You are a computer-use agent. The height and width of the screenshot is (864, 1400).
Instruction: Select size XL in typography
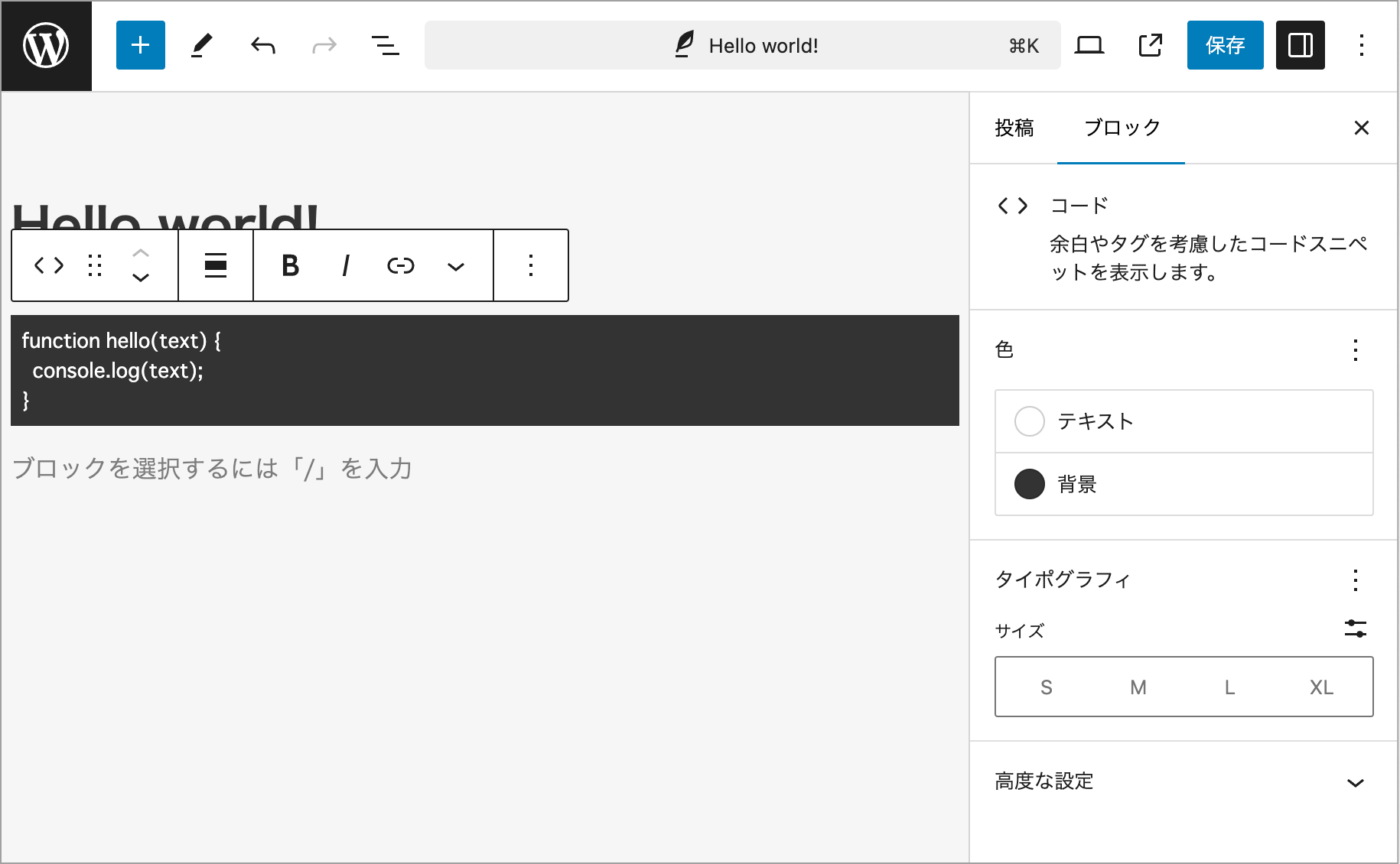coord(1321,687)
